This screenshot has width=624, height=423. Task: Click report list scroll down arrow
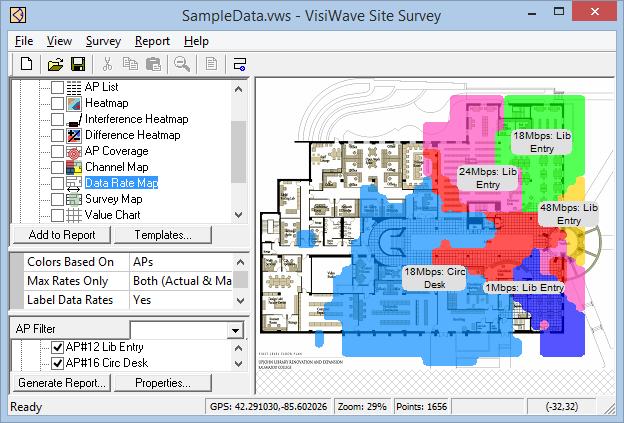pos(239,215)
